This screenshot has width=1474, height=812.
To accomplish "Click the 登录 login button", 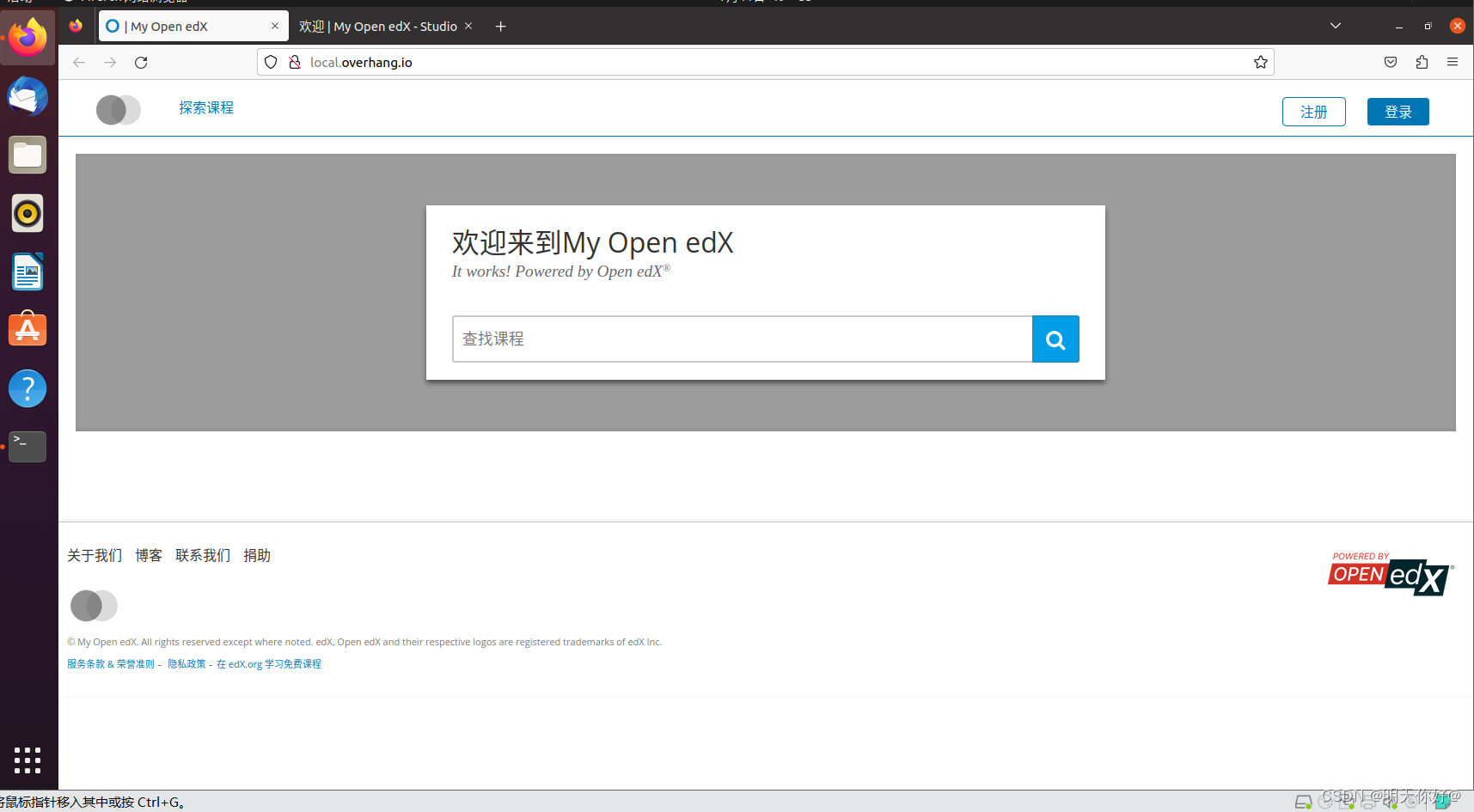I will [x=1398, y=112].
